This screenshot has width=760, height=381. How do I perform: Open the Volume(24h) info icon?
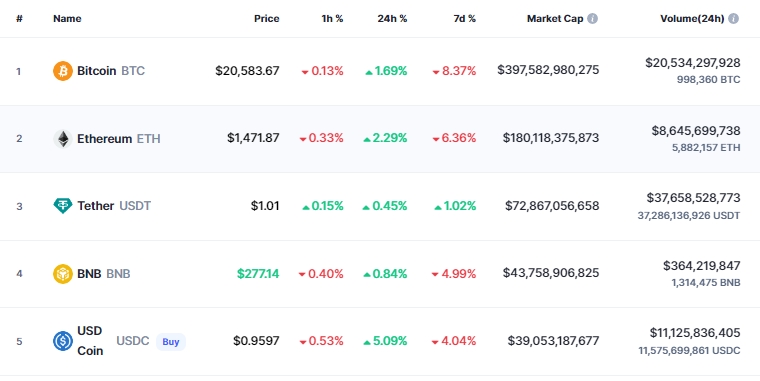tap(733, 18)
